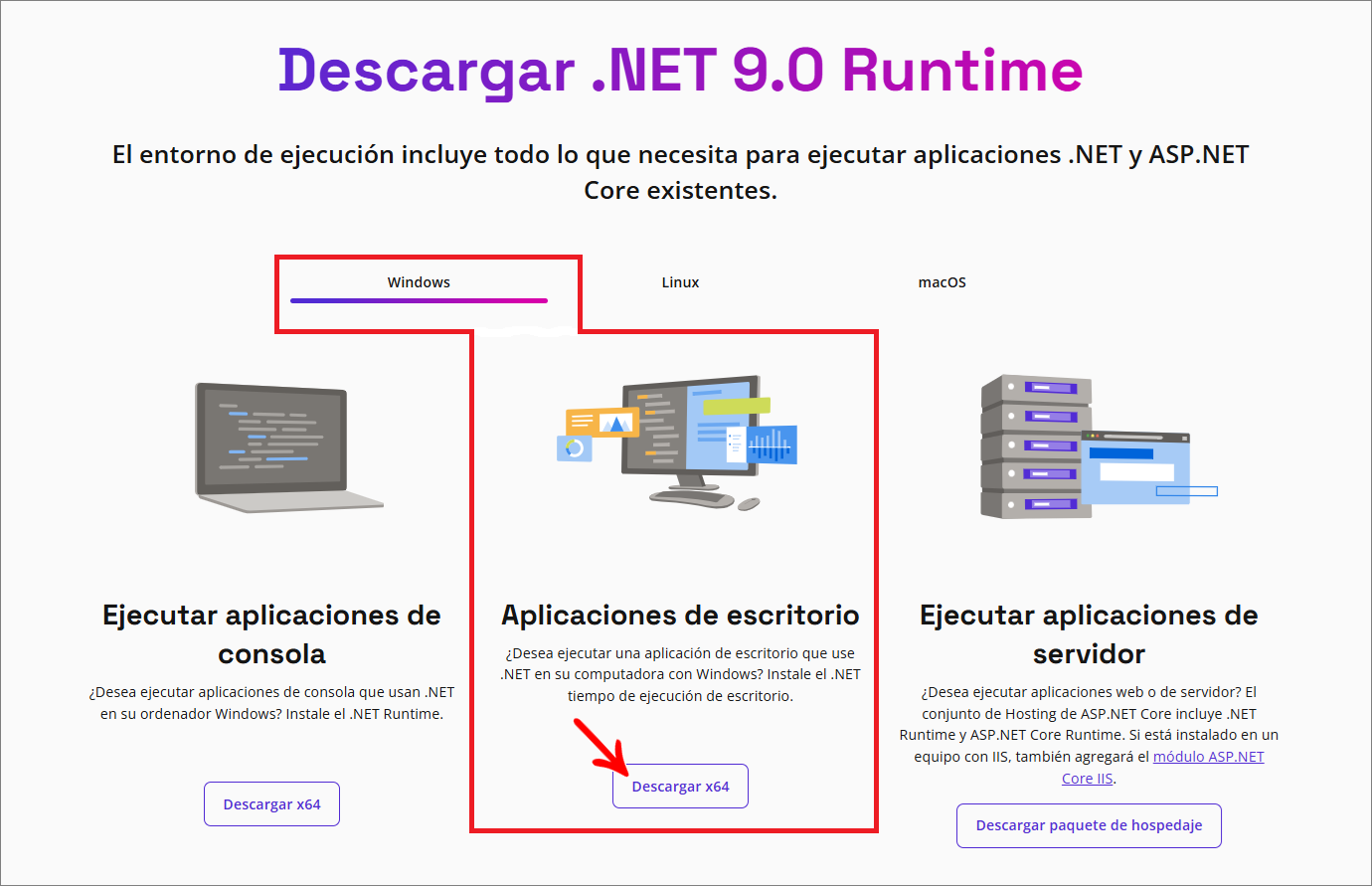Switch to the macOS tab
Viewport: 1372px width, 886px height.
(x=942, y=282)
